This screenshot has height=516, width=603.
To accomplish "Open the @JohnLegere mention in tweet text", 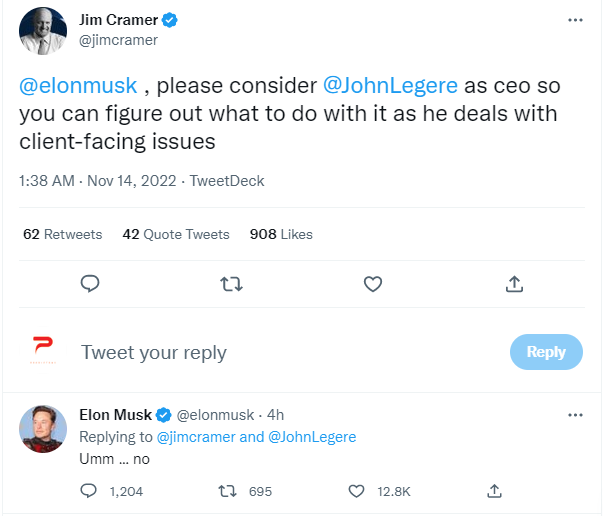I will (x=391, y=86).
